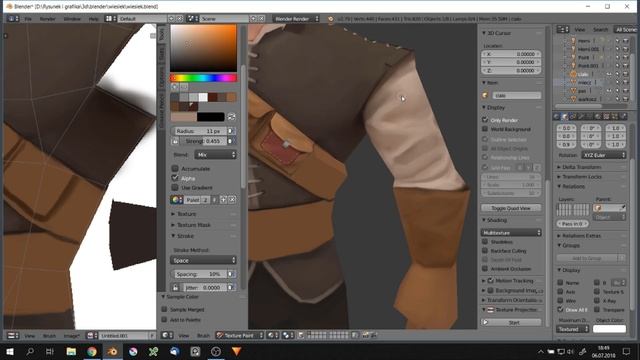Click the pivot point selector icon
The image size is (640, 360).
click(x=288, y=335)
